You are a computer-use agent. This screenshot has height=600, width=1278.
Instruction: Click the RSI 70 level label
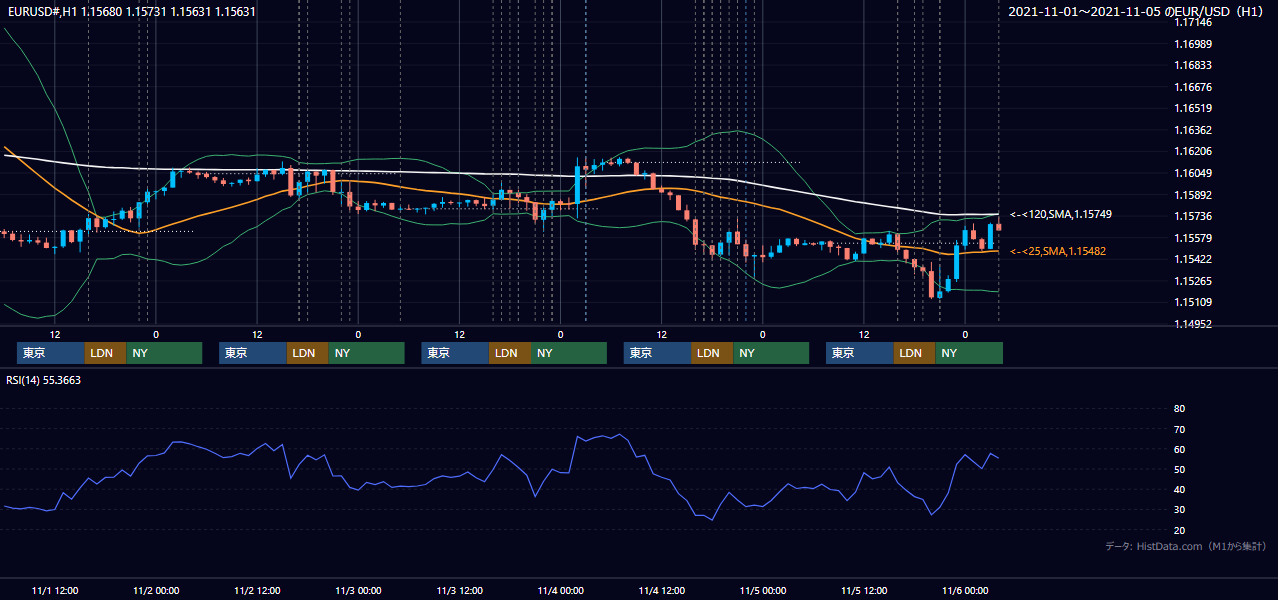tap(1179, 429)
